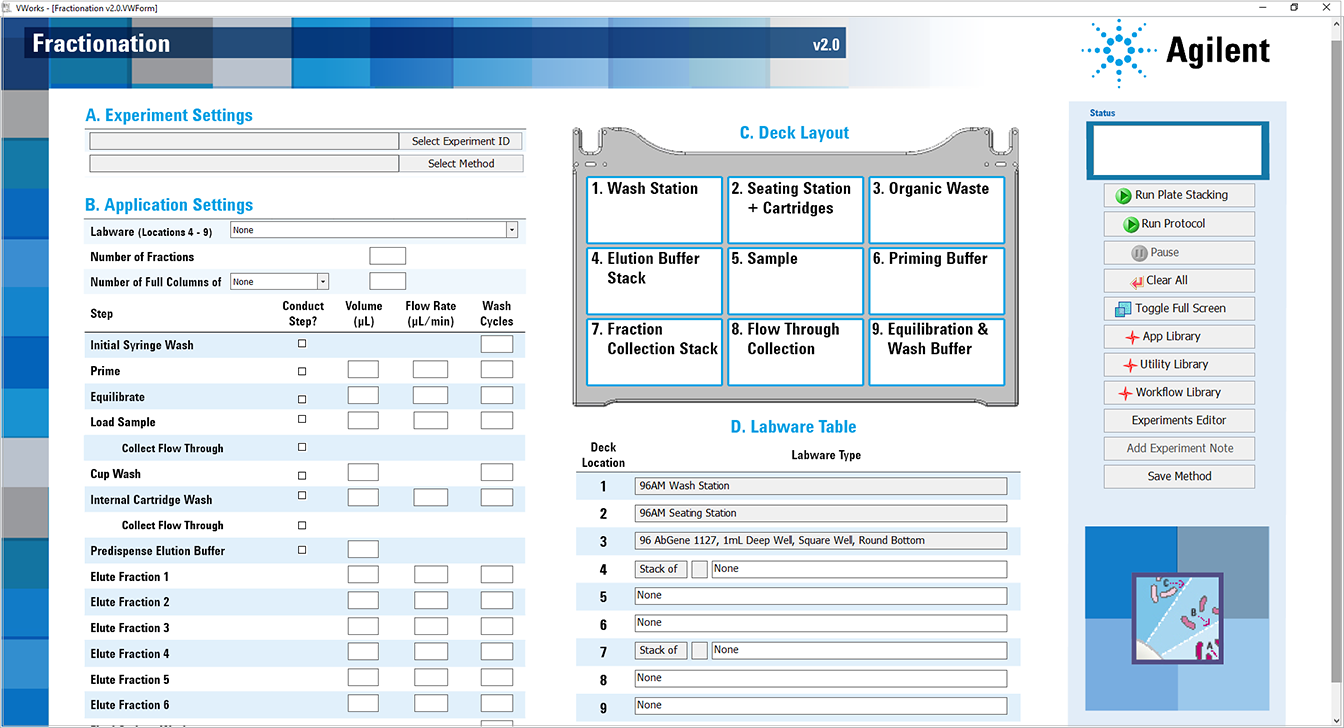Select deck position 3. Organic Waste
Screen dimensions: 1344x728
click(937, 210)
